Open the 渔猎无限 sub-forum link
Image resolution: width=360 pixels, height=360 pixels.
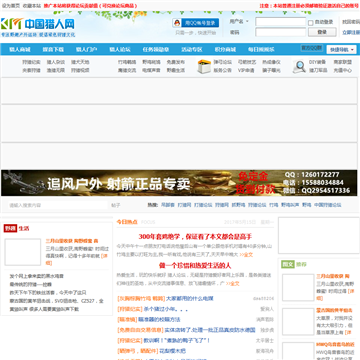coord(56,70)
